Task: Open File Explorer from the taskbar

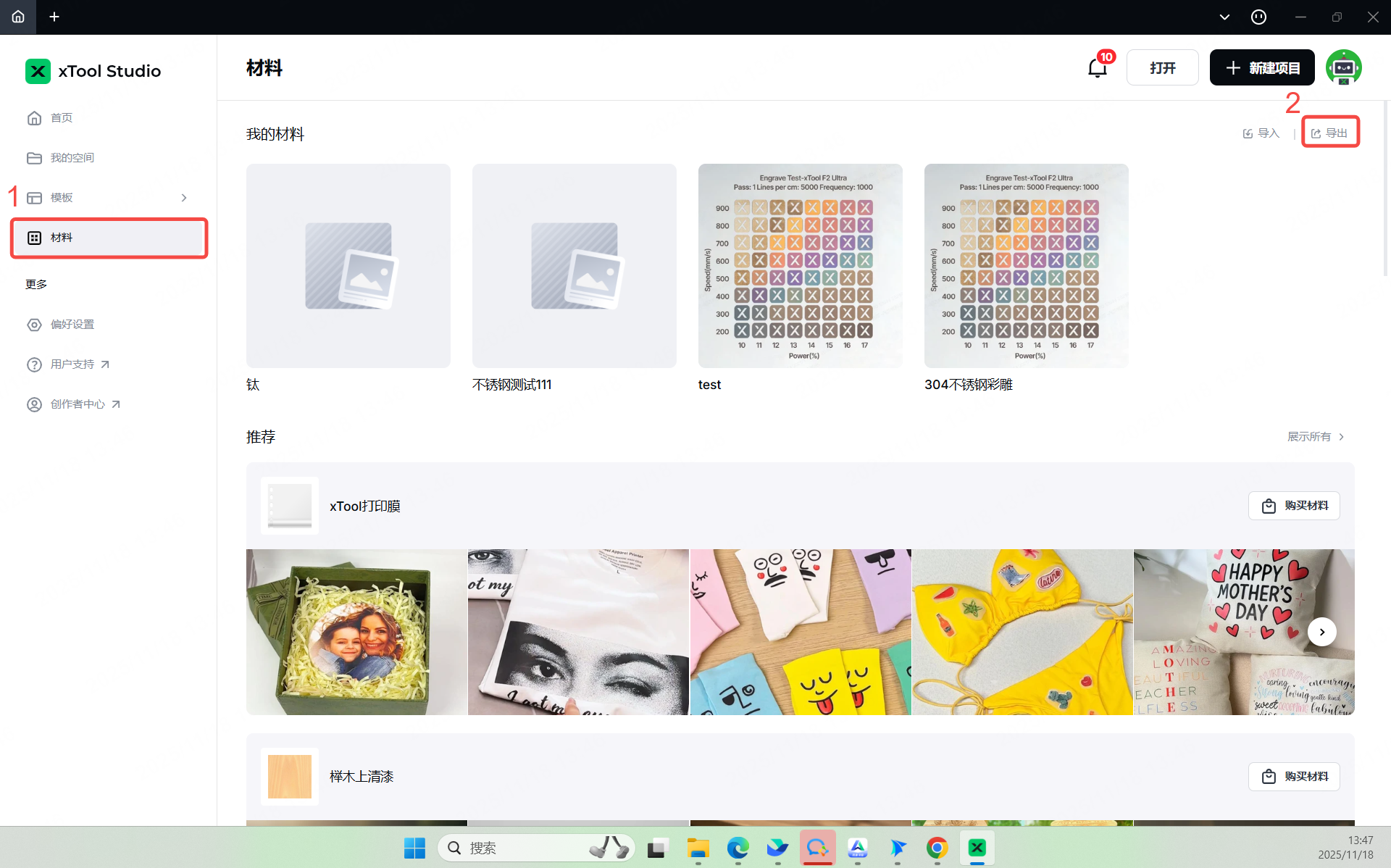Action: 698,848
